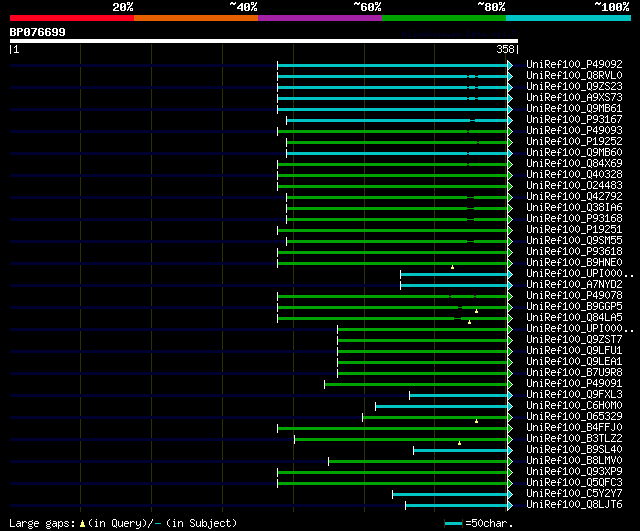Click UniRef100_Q9MB61 label
This screenshot has width=640, height=531.
pos(574,109)
